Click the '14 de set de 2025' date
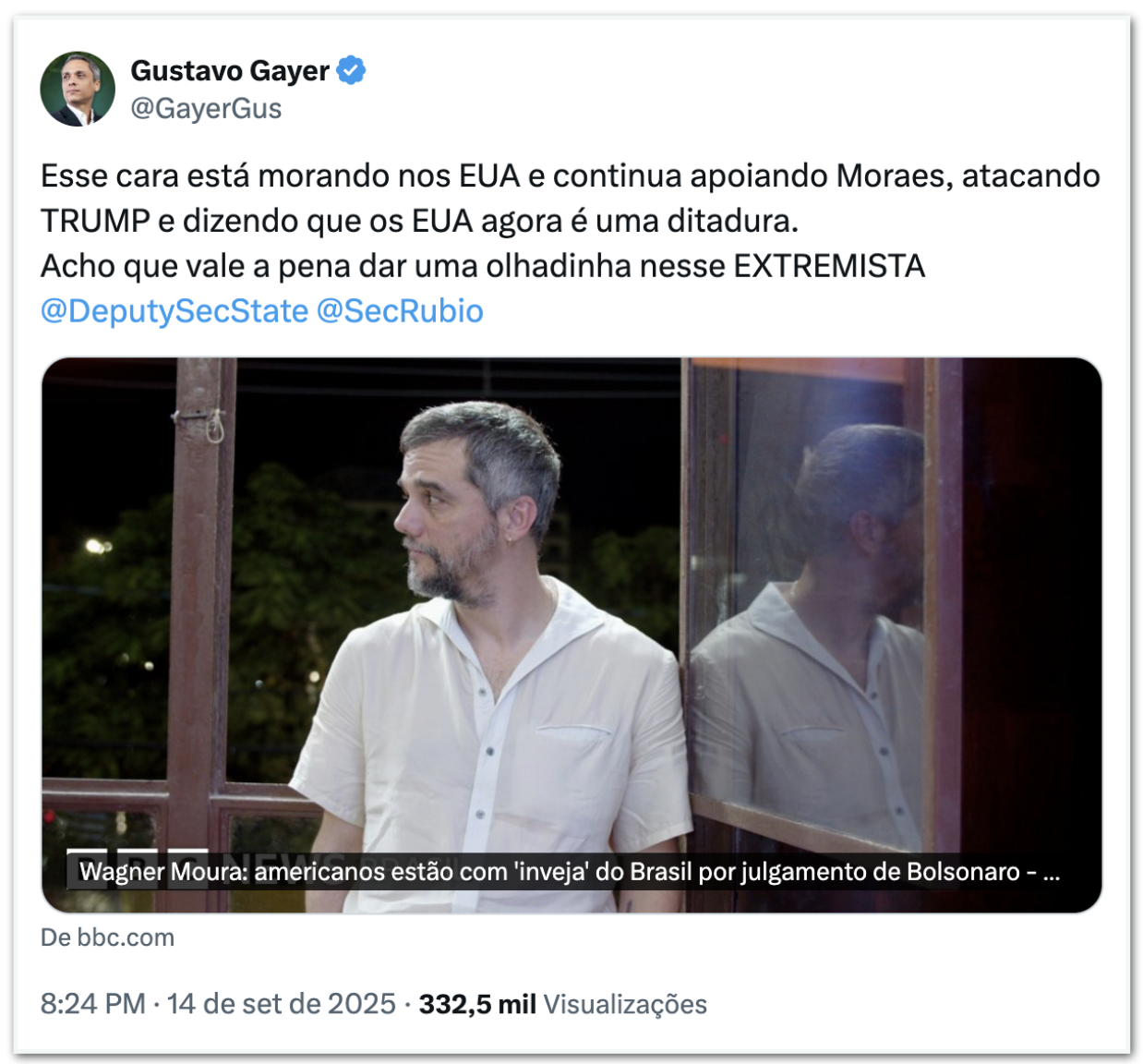This screenshot has width=1143, height=1064. (x=281, y=1004)
